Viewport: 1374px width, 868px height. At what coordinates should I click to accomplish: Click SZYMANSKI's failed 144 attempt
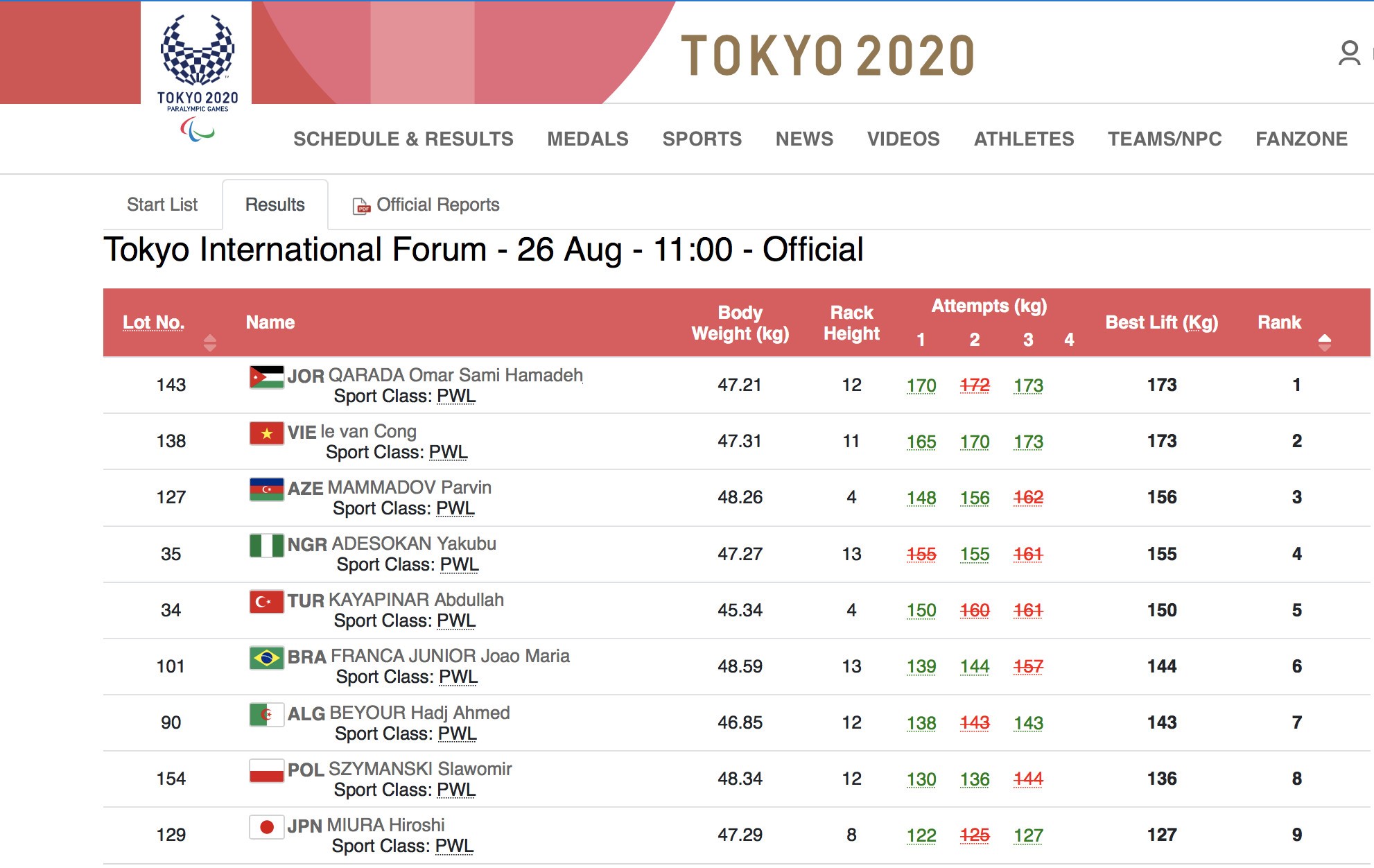[1028, 779]
